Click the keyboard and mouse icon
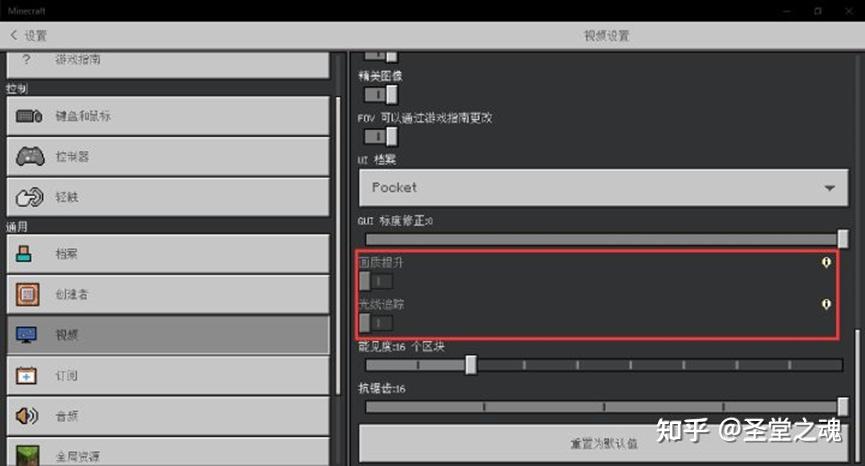 coord(29,116)
